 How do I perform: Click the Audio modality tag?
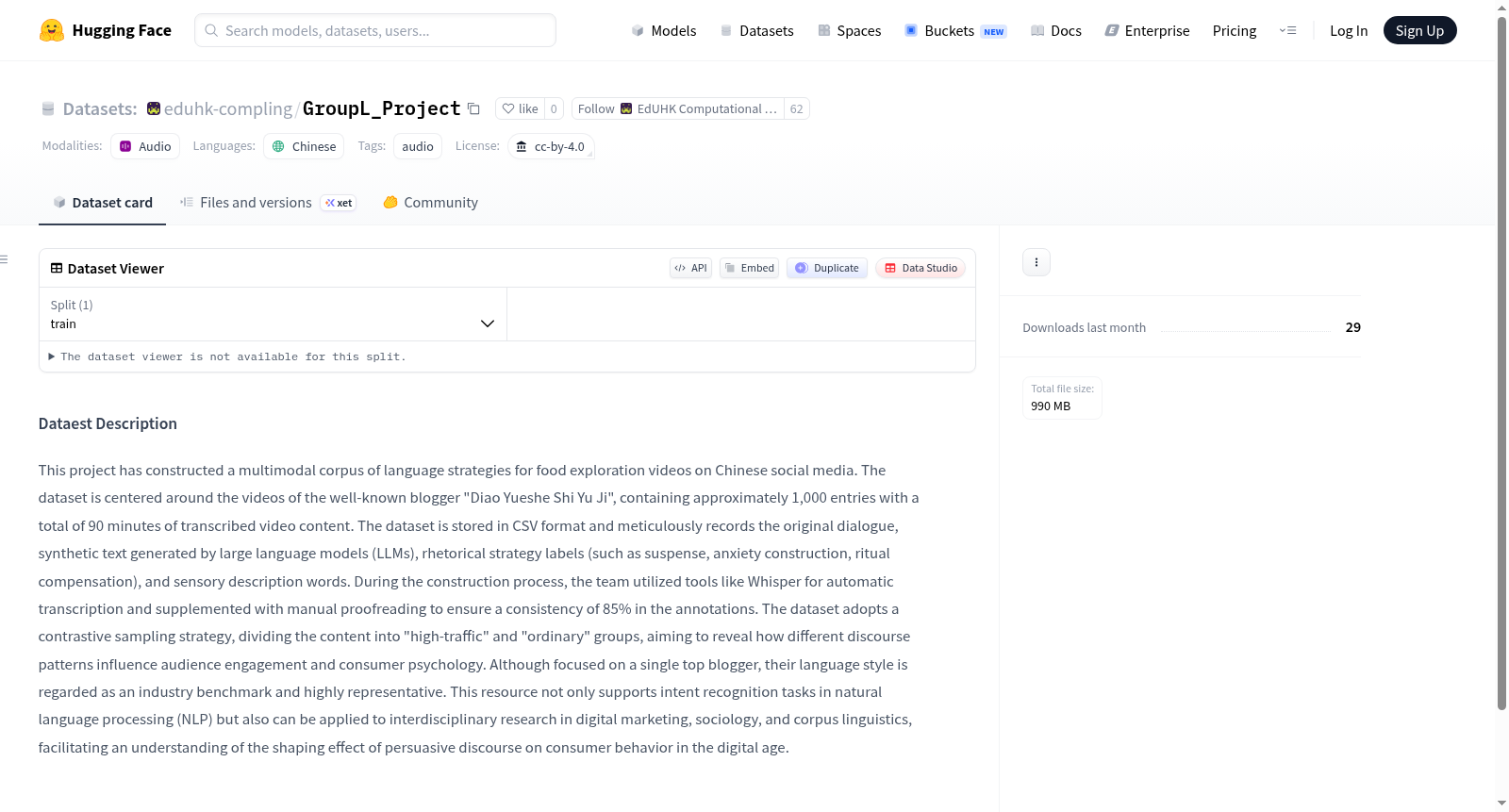click(x=145, y=146)
